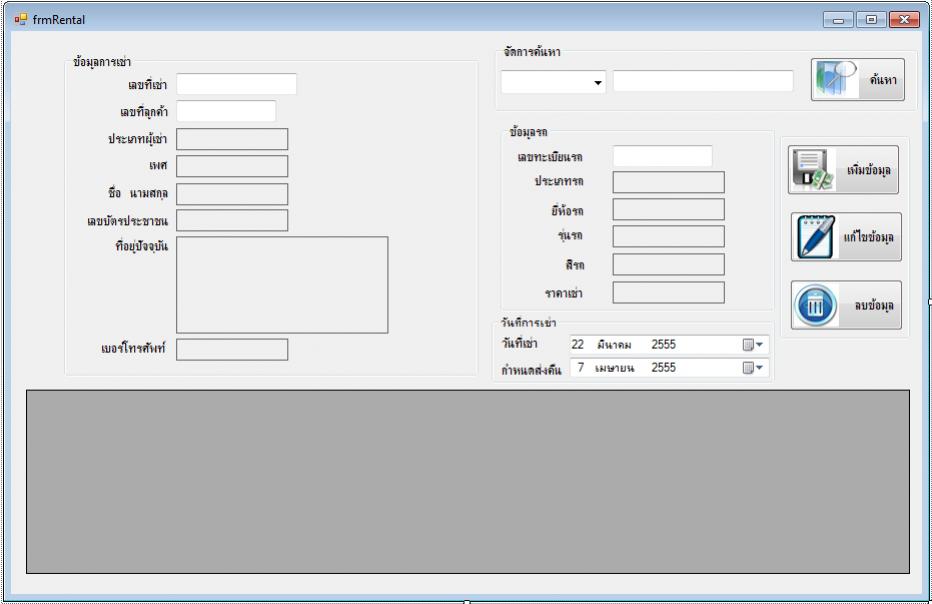Click the ประเภทผู้เช่า renter type field

[232, 139]
